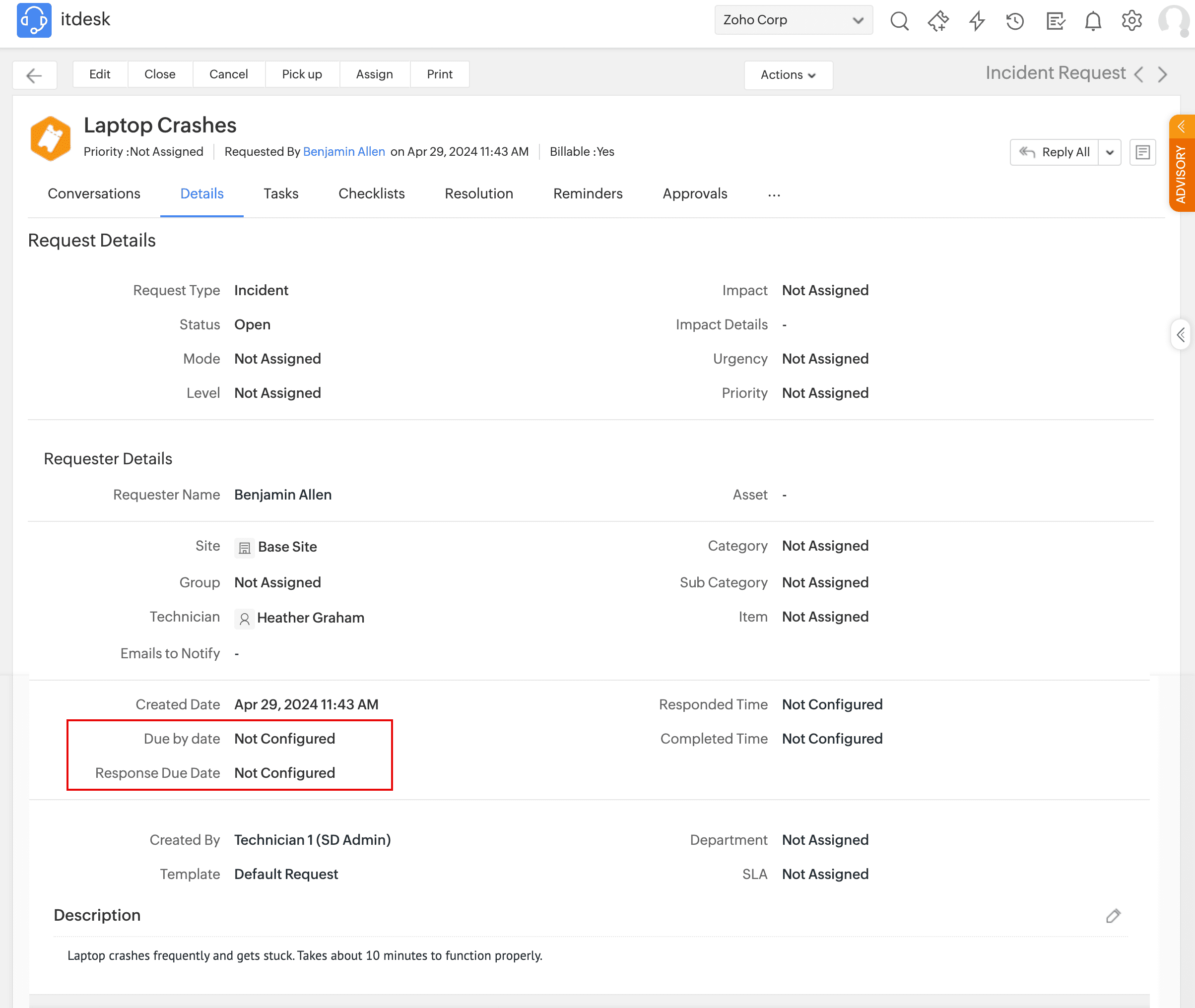
Task: Switch to the Conversations tab
Action: point(94,194)
